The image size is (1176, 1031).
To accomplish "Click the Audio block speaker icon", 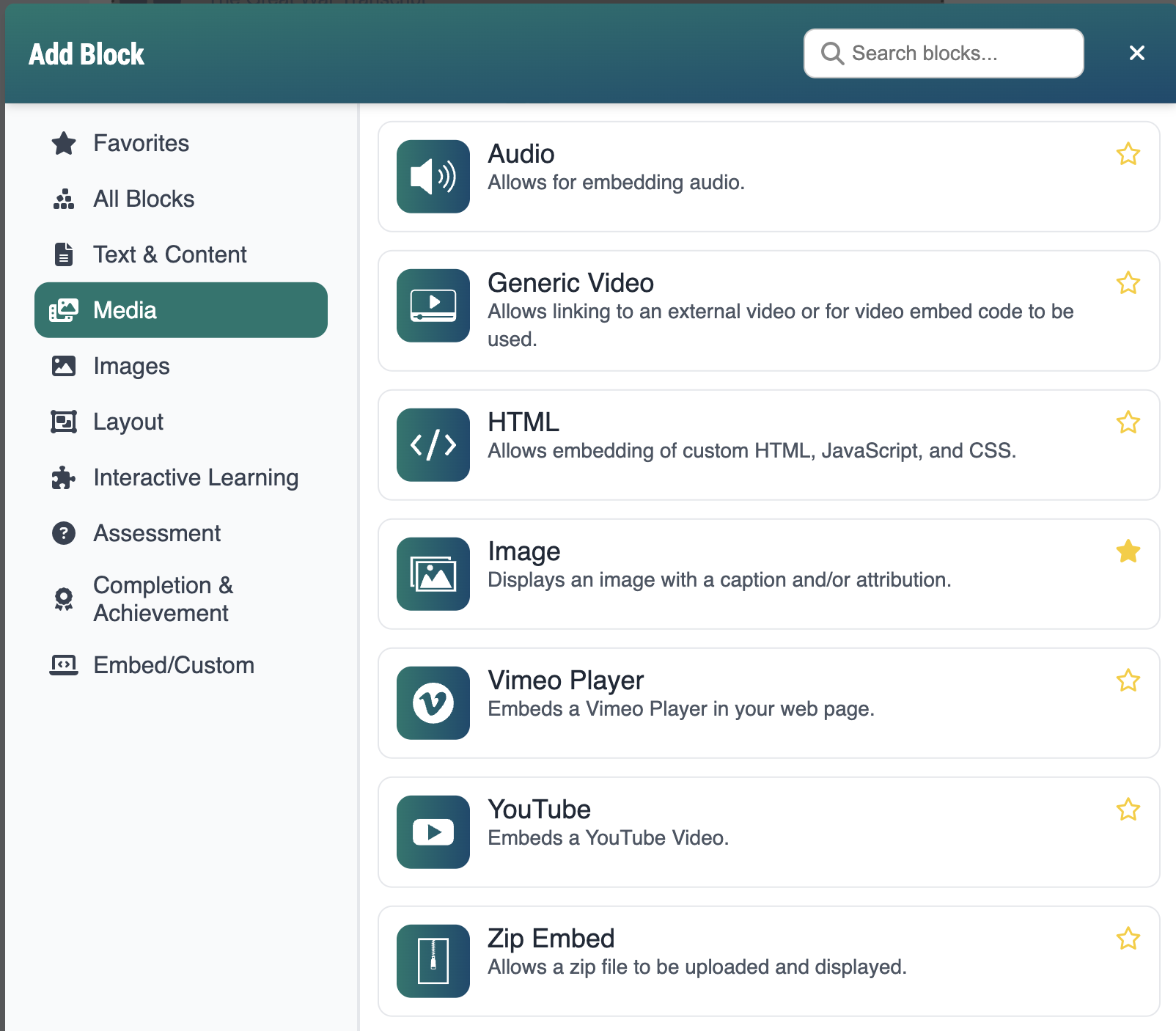I will pyautogui.click(x=433, y=177).
